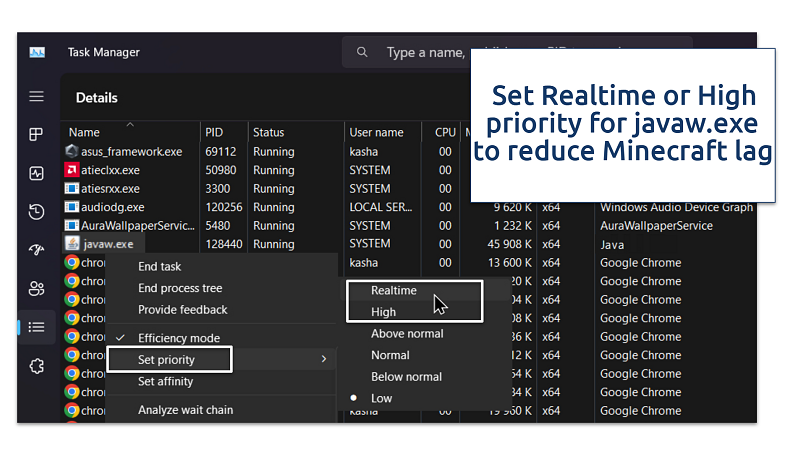
Task: Open the Performance page icon in sidebar
Action: 37,173
